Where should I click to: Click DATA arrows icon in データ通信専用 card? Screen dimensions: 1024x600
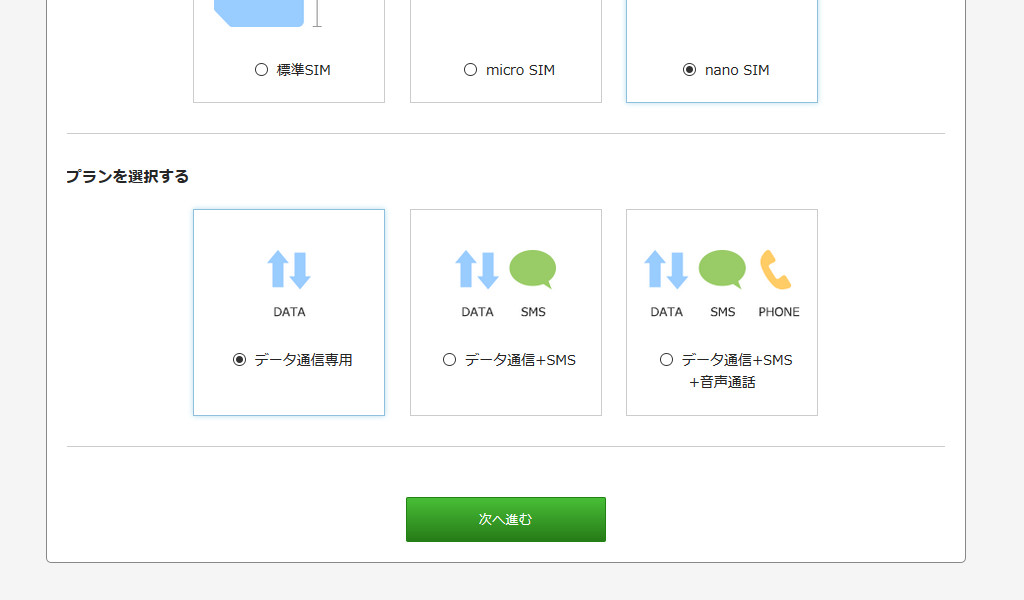click(x=289, y=269)
